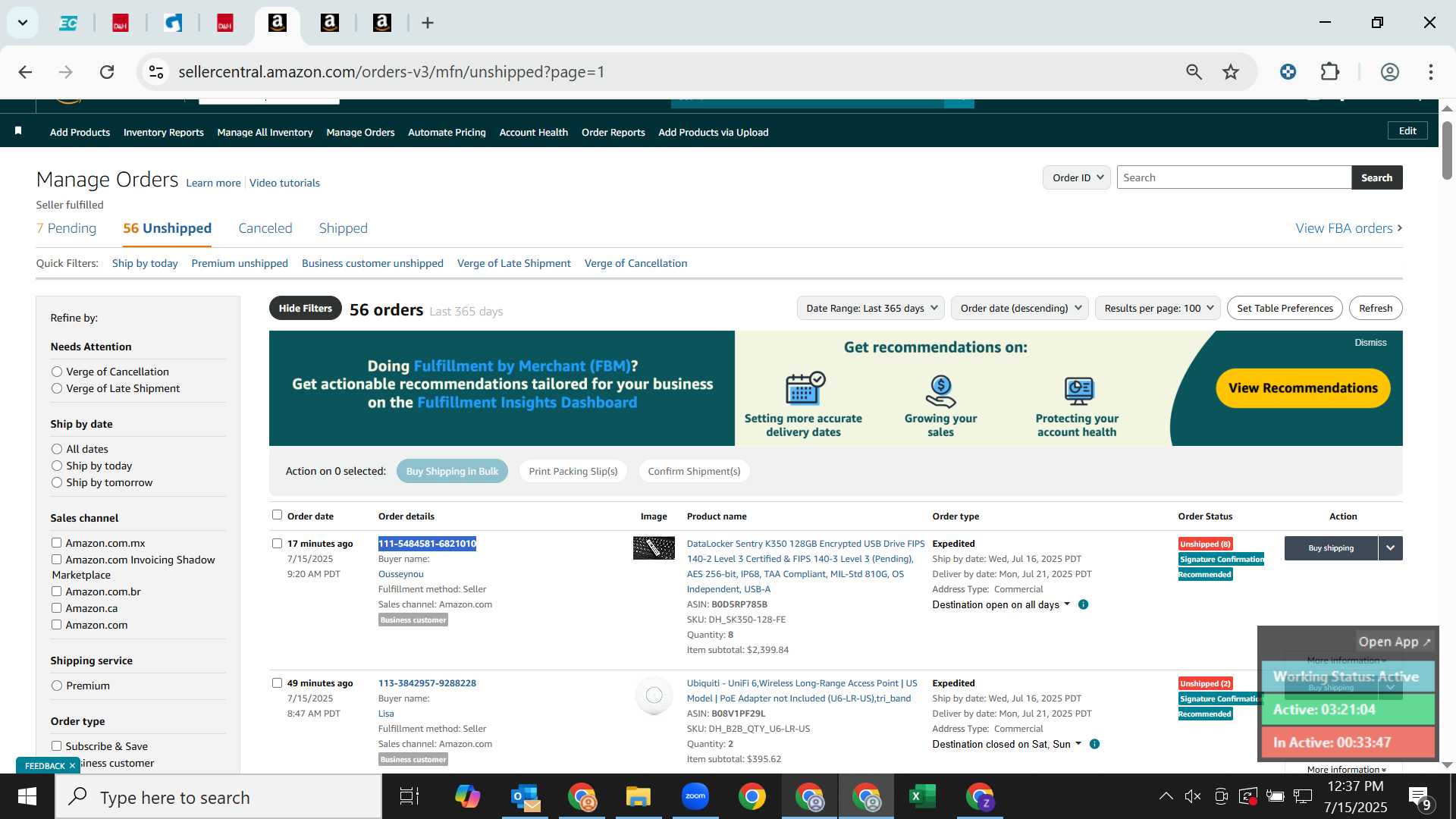Dismiss the FBM recommendations banner

[1370, 343]
